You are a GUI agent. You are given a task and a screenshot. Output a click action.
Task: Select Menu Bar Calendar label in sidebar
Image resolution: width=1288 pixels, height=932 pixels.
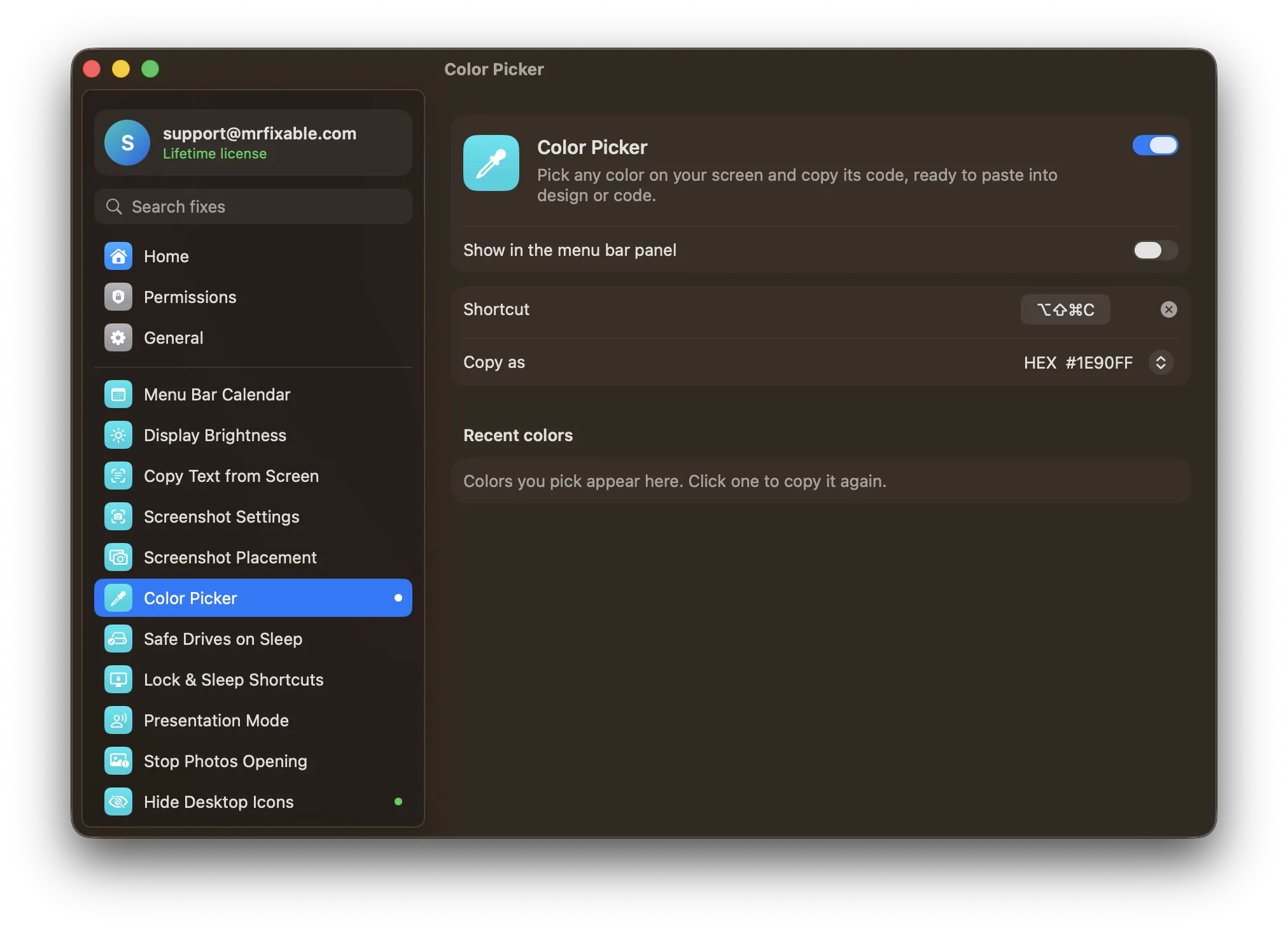click(217, 394)
